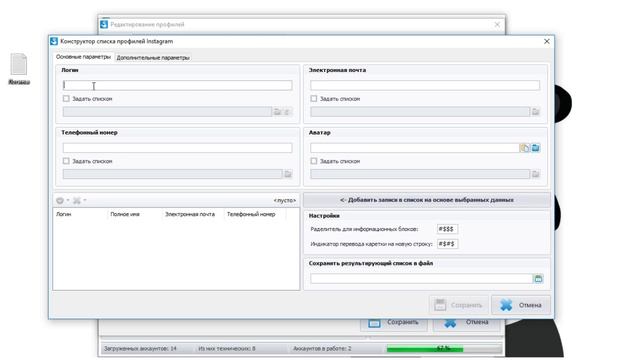The height and width of the screenshot is (360, 640).
Task: Click folder icon beside Аватар list path
Action: [536, 174]
